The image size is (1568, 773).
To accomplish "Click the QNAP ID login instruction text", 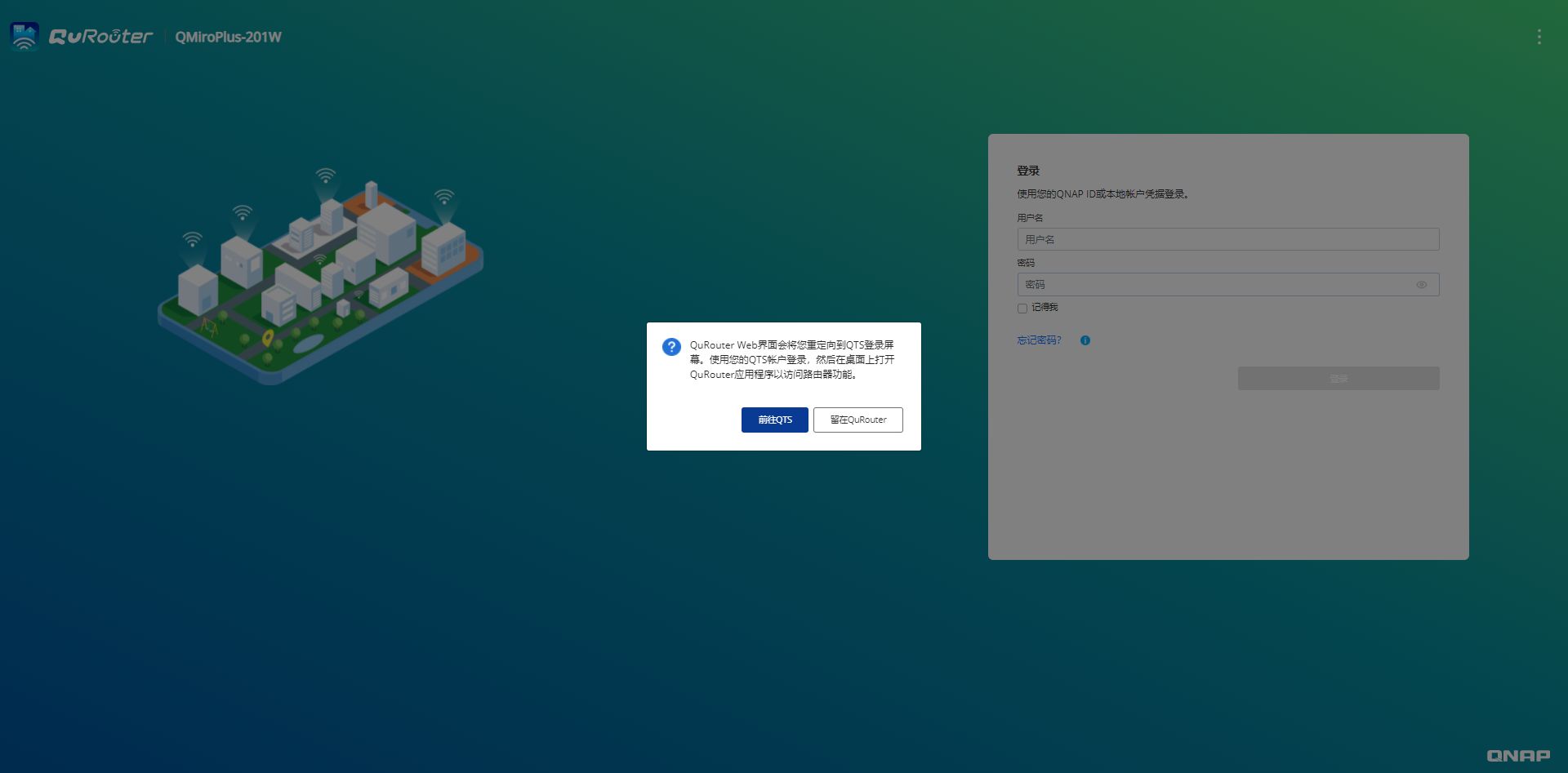I will point(1102,194).
